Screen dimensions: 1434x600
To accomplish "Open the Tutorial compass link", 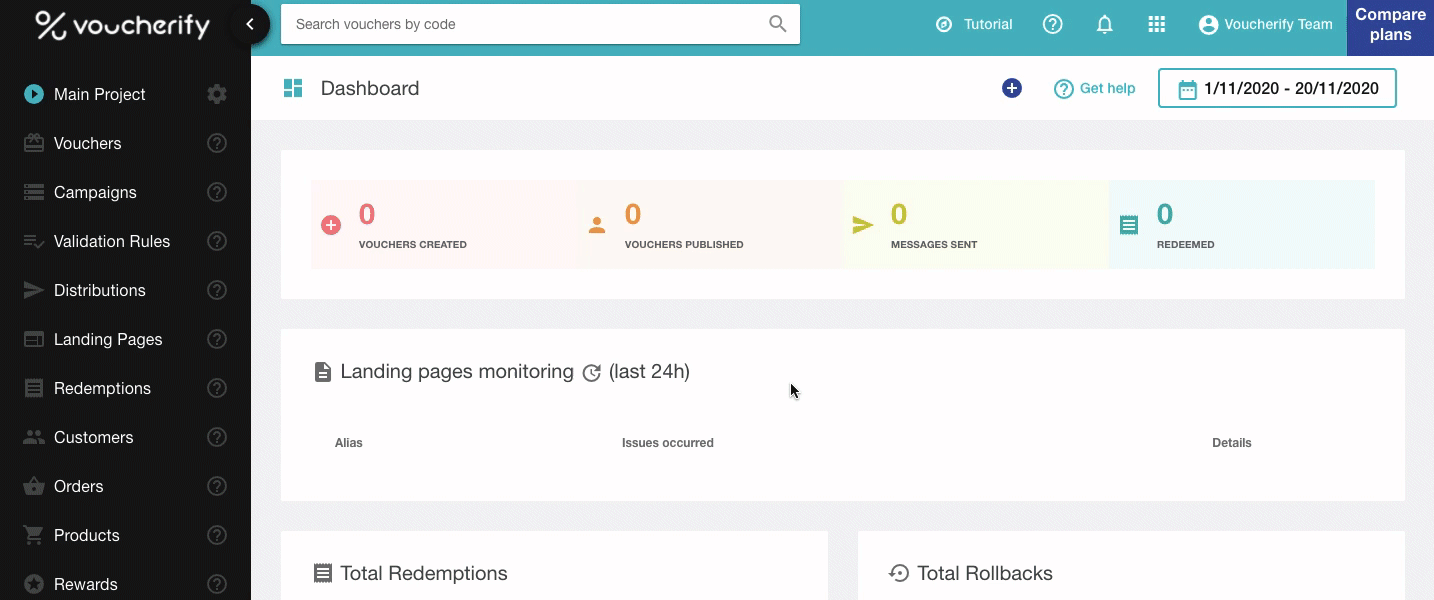I will click(974, 24).
